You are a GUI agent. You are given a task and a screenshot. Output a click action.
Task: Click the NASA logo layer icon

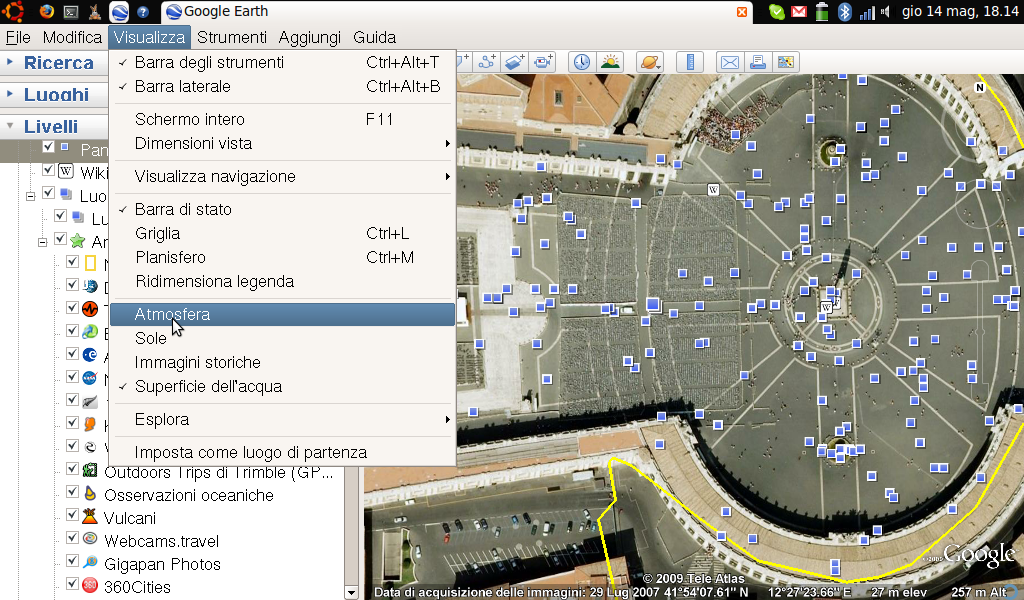click(90, 377)
